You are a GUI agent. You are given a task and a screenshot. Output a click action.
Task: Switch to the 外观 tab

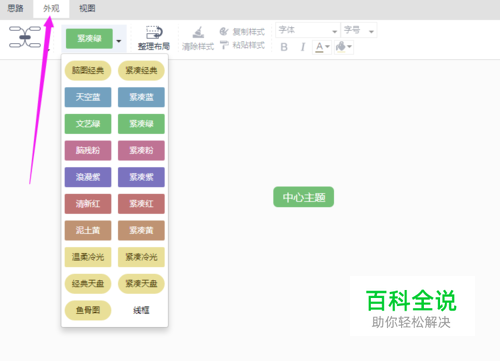(51, 8)
